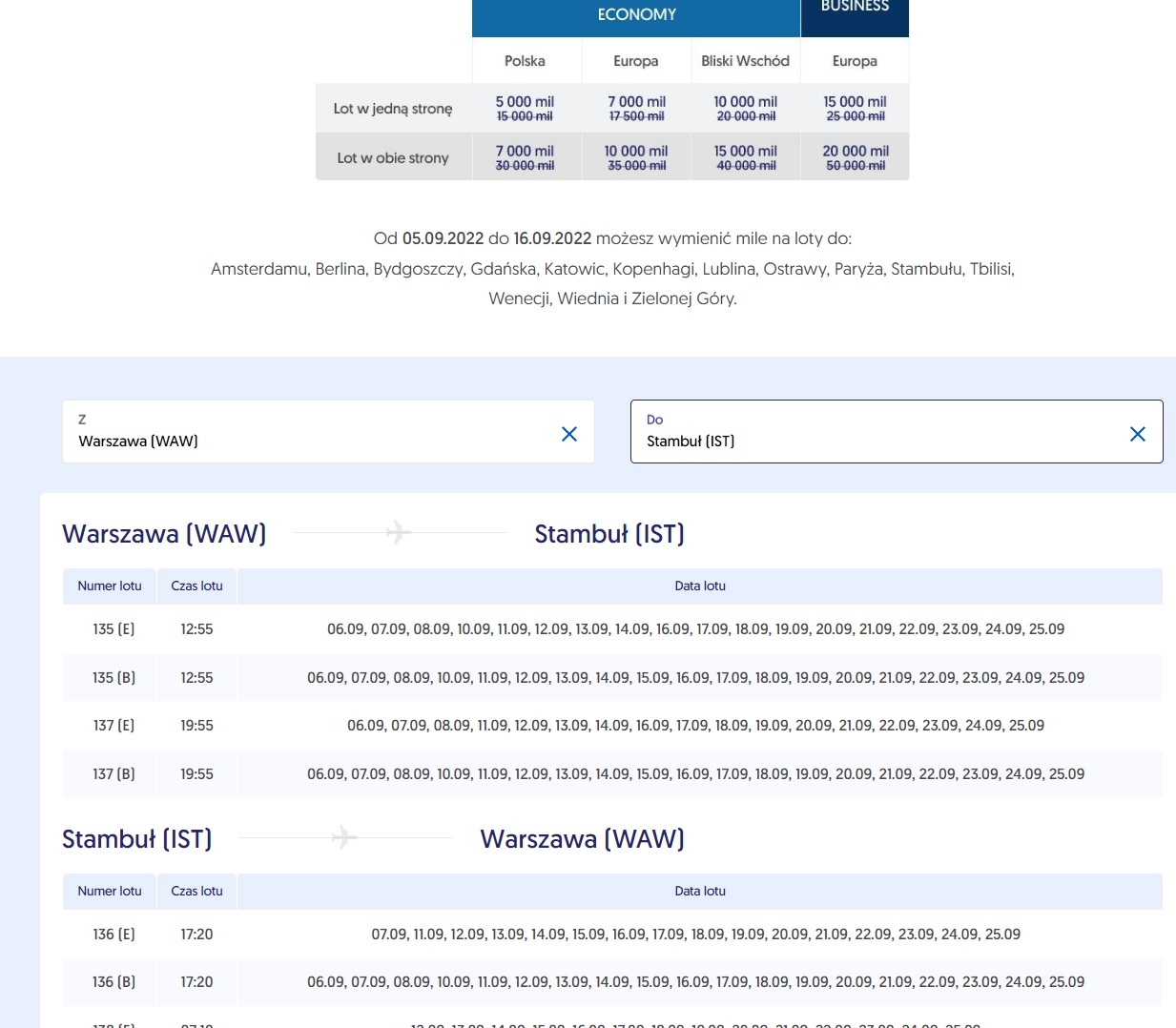Click the airplane icon between Stambuł and Warszawa
The image size is (1176, 1028).
[344, 837]
